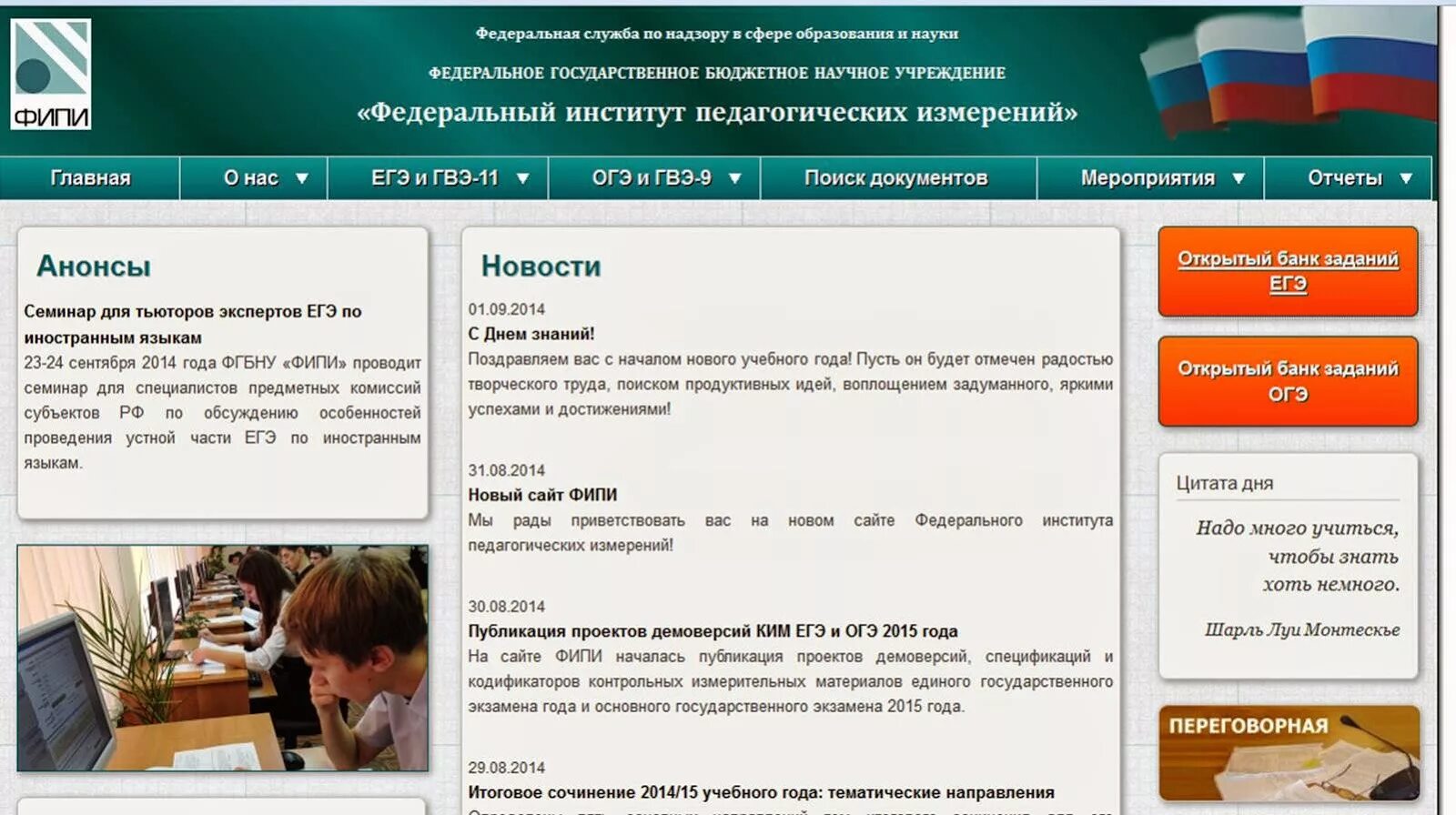Open the Главная menu item
1456x815 pixels.
point(90,178)
